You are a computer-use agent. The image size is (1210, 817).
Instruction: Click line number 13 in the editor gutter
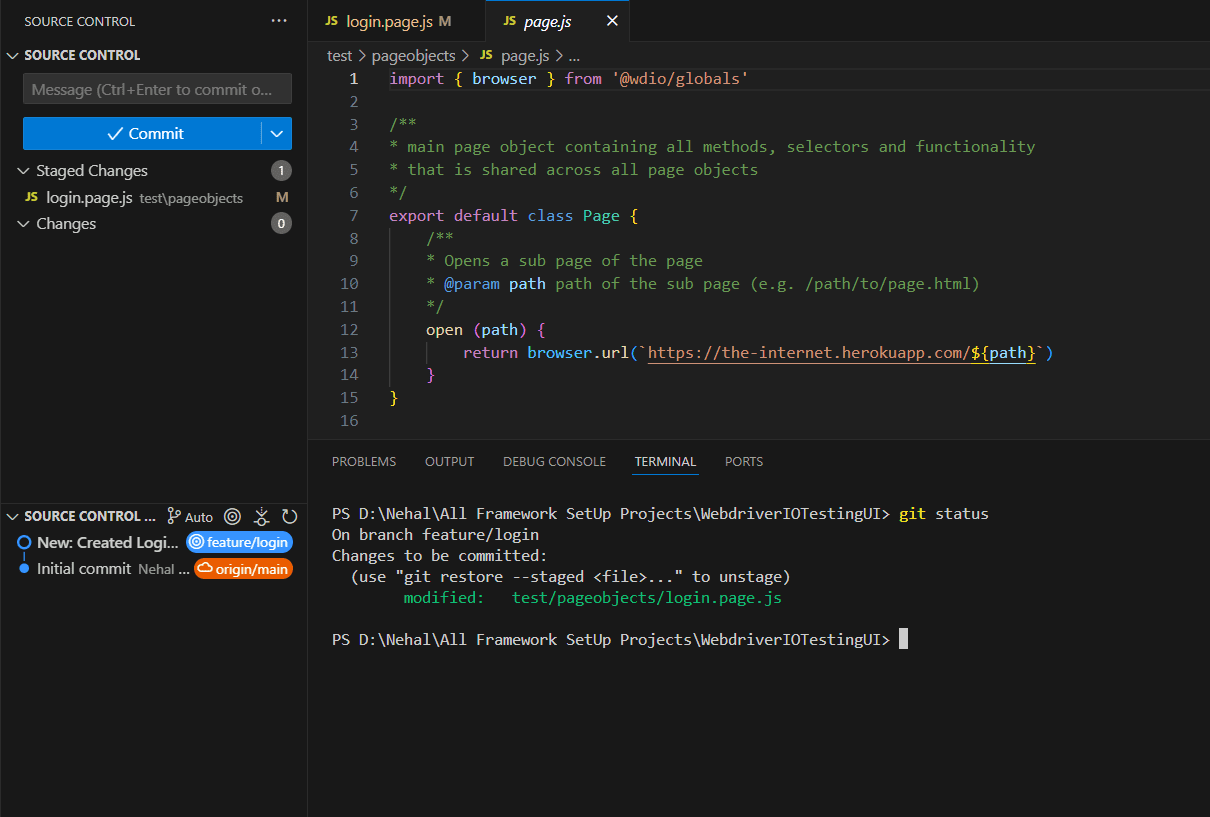[349, 352]
